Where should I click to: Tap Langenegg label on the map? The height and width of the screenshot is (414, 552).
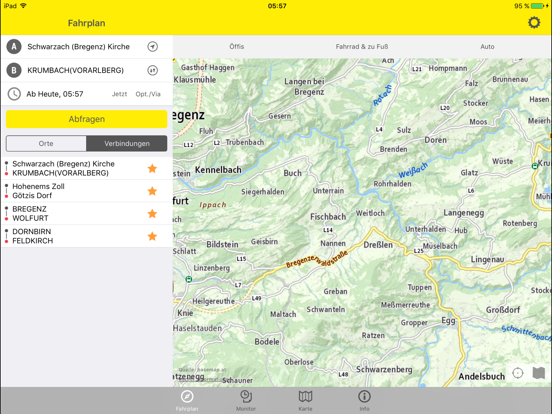464,213
